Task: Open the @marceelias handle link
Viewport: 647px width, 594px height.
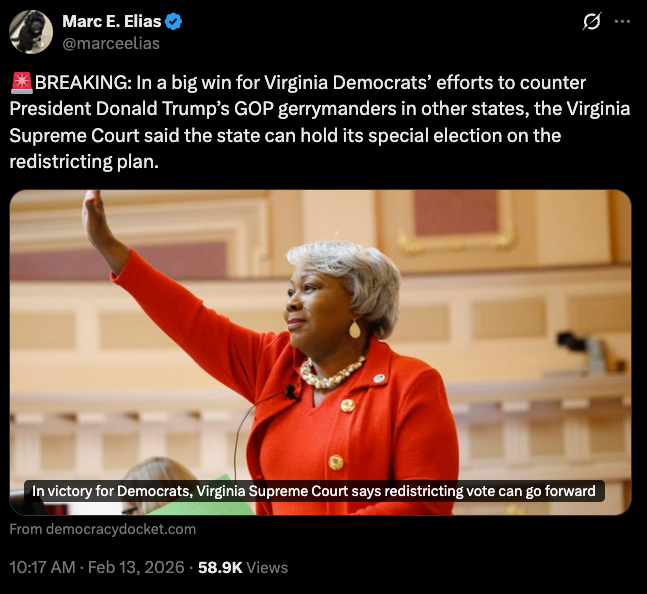Action: 111,43
